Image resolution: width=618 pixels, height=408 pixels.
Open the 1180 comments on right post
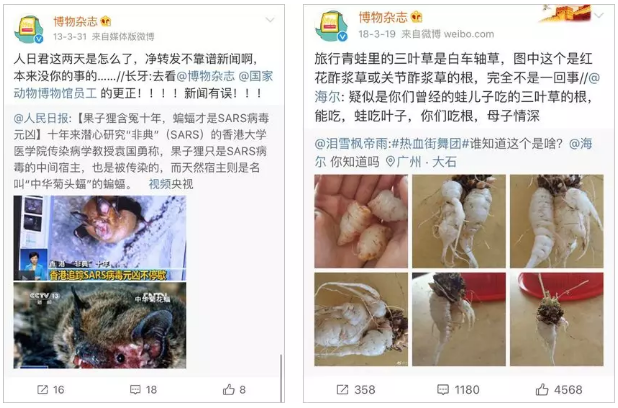pyautogui.click(x=458, y=390)
